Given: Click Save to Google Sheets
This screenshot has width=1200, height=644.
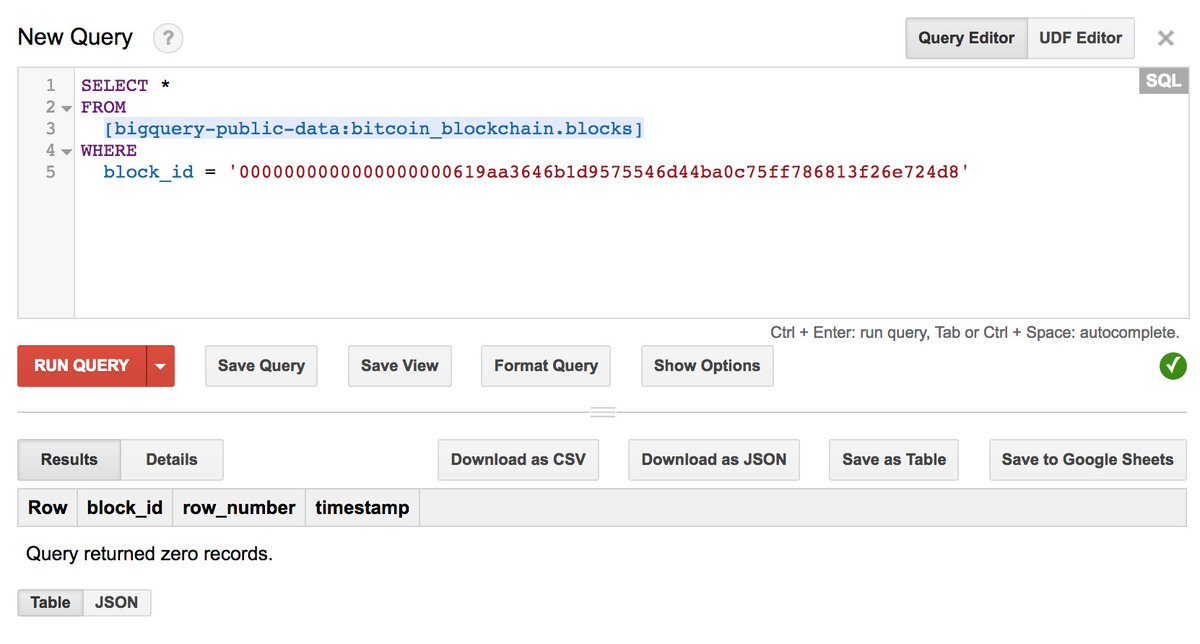Looking at the screenshot, I should point(1088,460).
